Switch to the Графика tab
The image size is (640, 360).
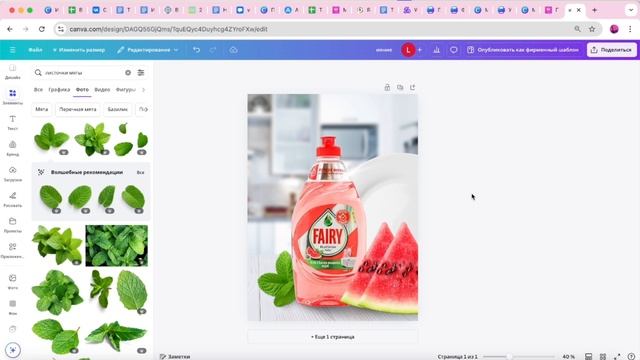(x=59, y=89)
